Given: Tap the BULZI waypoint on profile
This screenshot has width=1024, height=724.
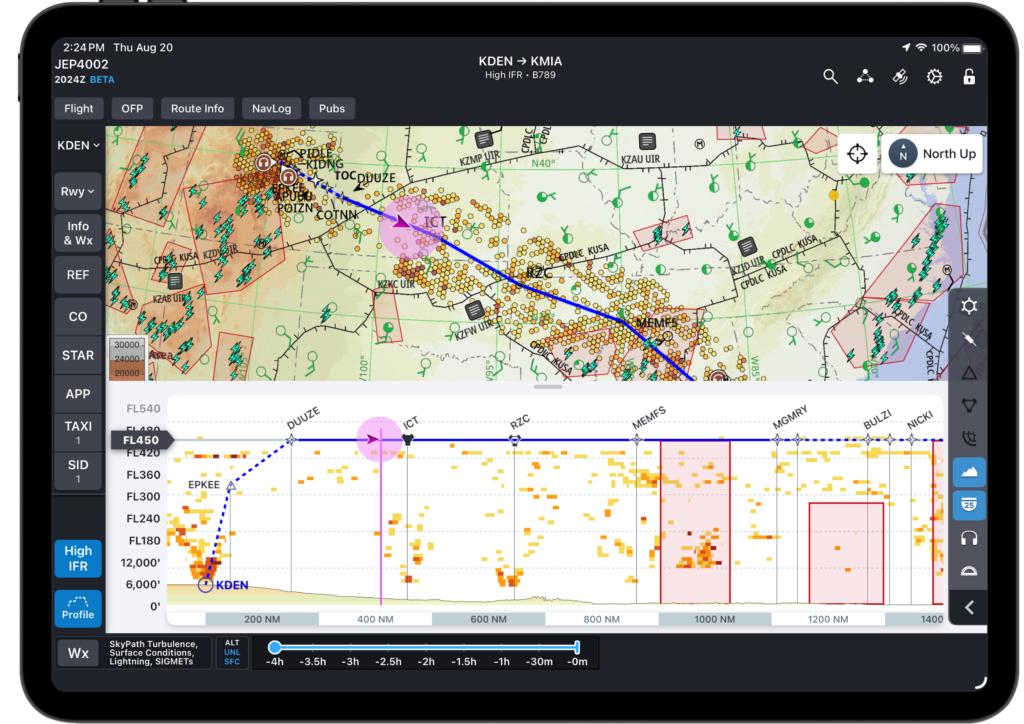Looking at the screenshot, I should pyautogui.click(x=868, y=440).
